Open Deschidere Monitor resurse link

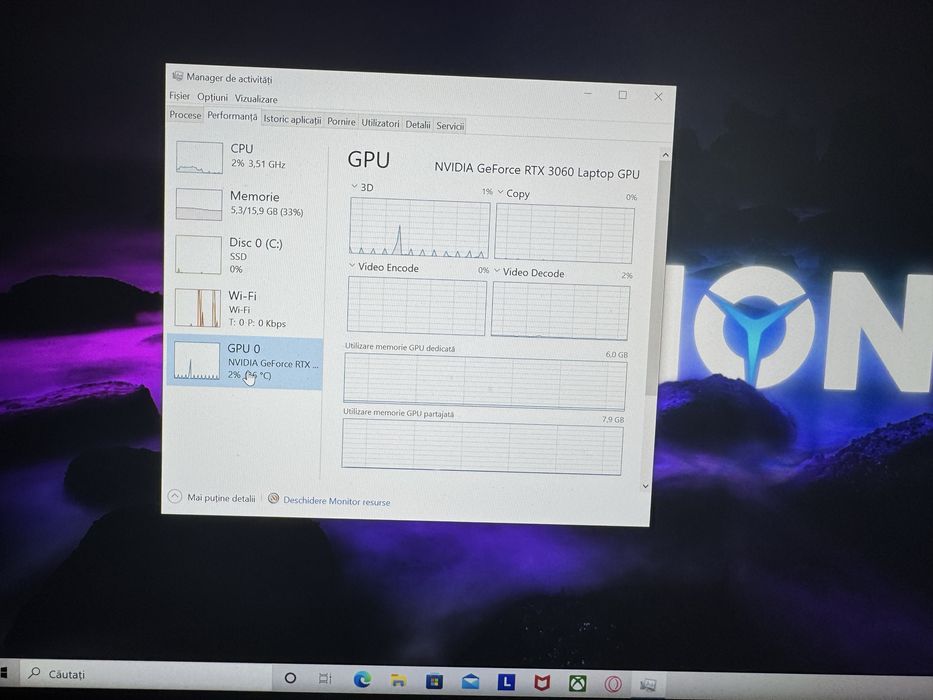pos(337,501)
